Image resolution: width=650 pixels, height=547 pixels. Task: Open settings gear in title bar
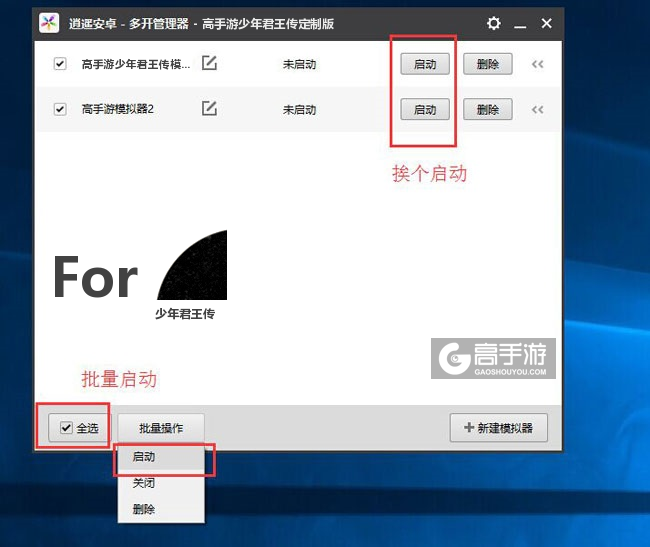[493, 23]
